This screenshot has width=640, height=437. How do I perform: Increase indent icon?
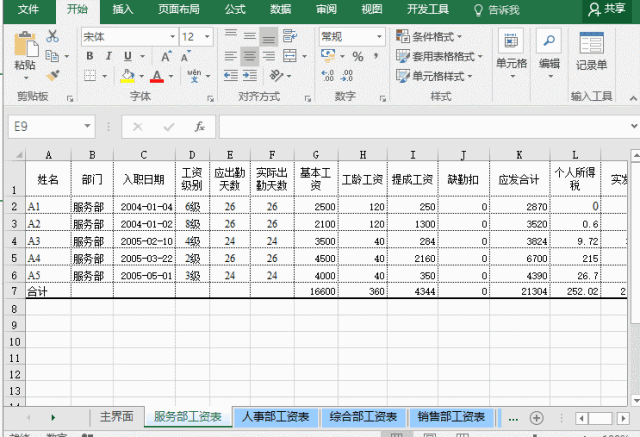pos(250,75)
